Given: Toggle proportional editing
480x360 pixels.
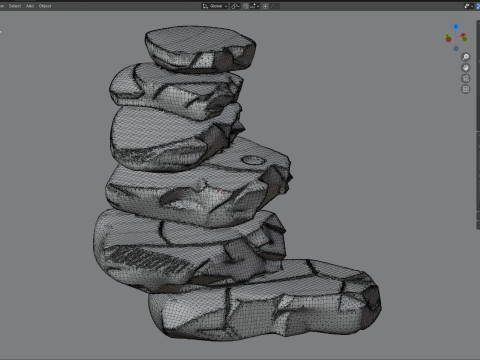Looking at the screenshot, I should pyautogui.click(x=265, y=6).
